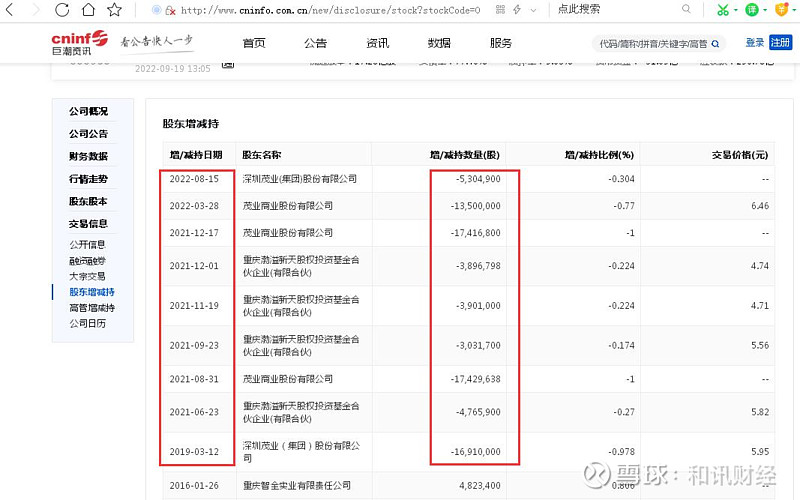Click the browser search magnifier icon

686,9
